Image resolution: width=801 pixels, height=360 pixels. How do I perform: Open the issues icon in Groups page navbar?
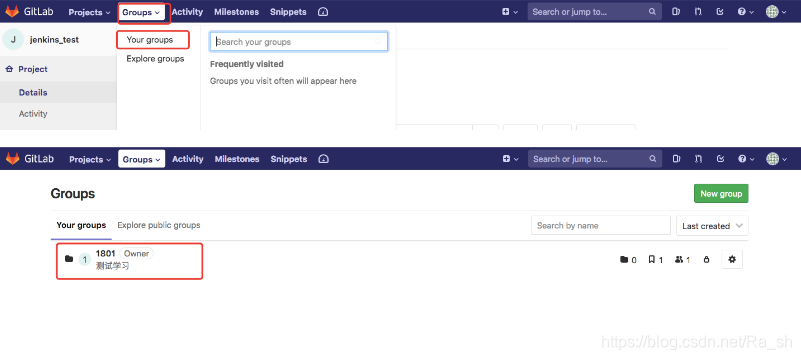tap(676, 159)
